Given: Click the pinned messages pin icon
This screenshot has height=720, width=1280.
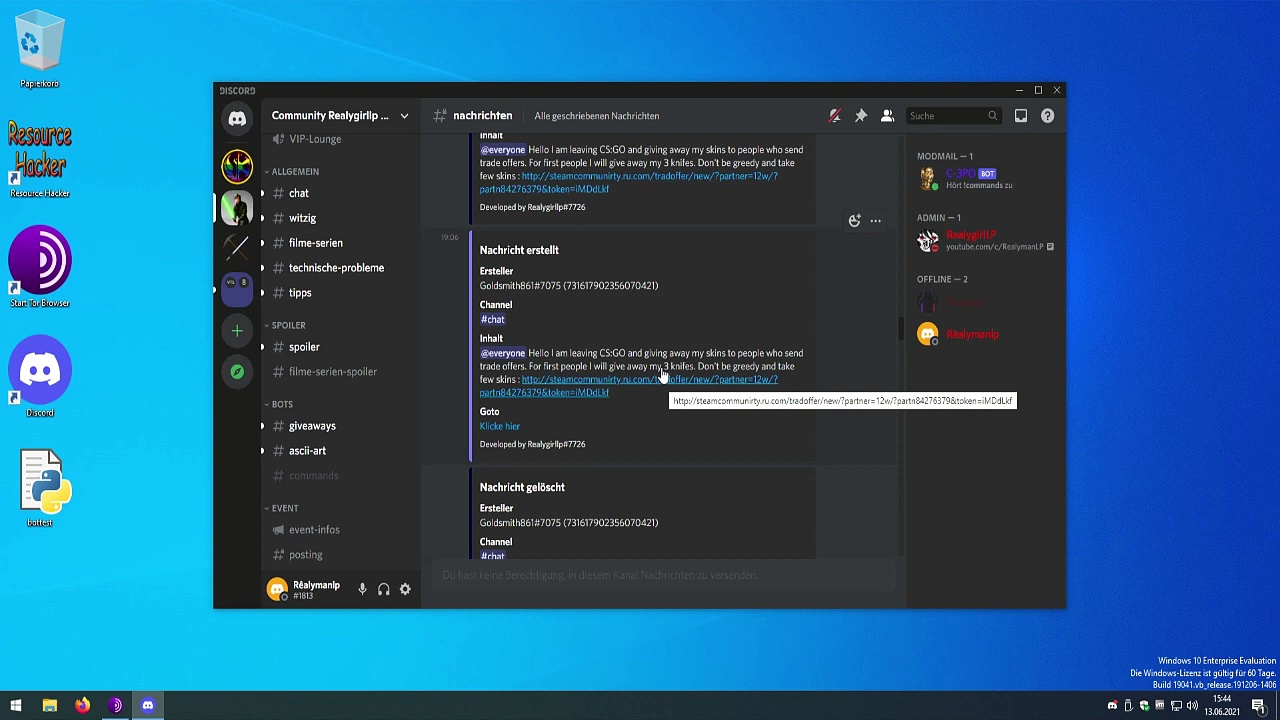Looking at the screenshot, I should coord(861,116).
